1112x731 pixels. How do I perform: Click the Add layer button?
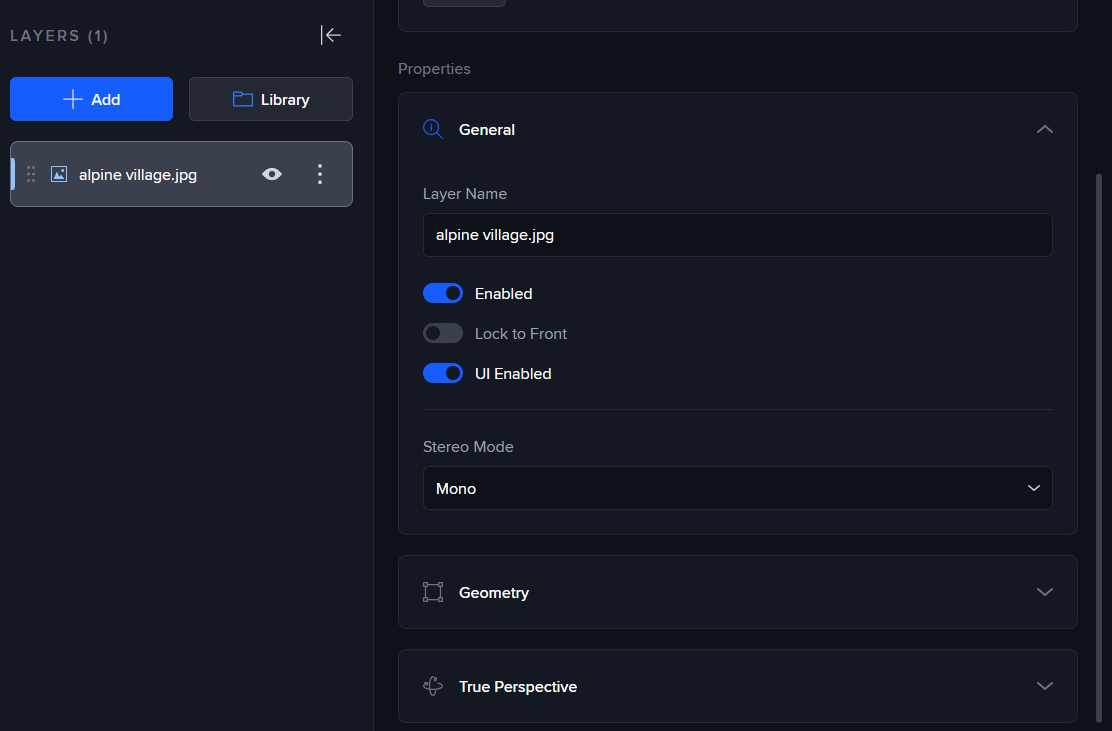tap(91, 99)
